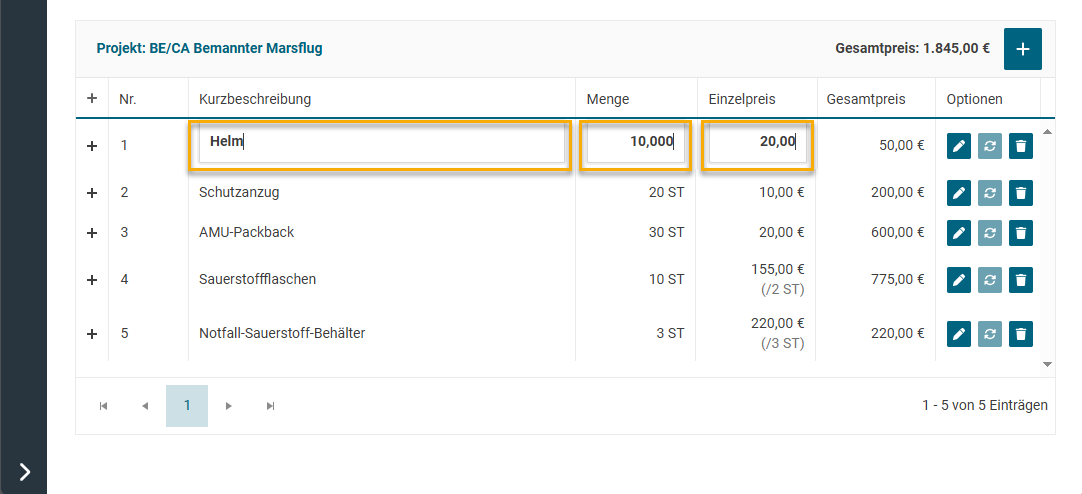Expand the Schutzanzug row details

pyautogui.click(x=92, y=193)
